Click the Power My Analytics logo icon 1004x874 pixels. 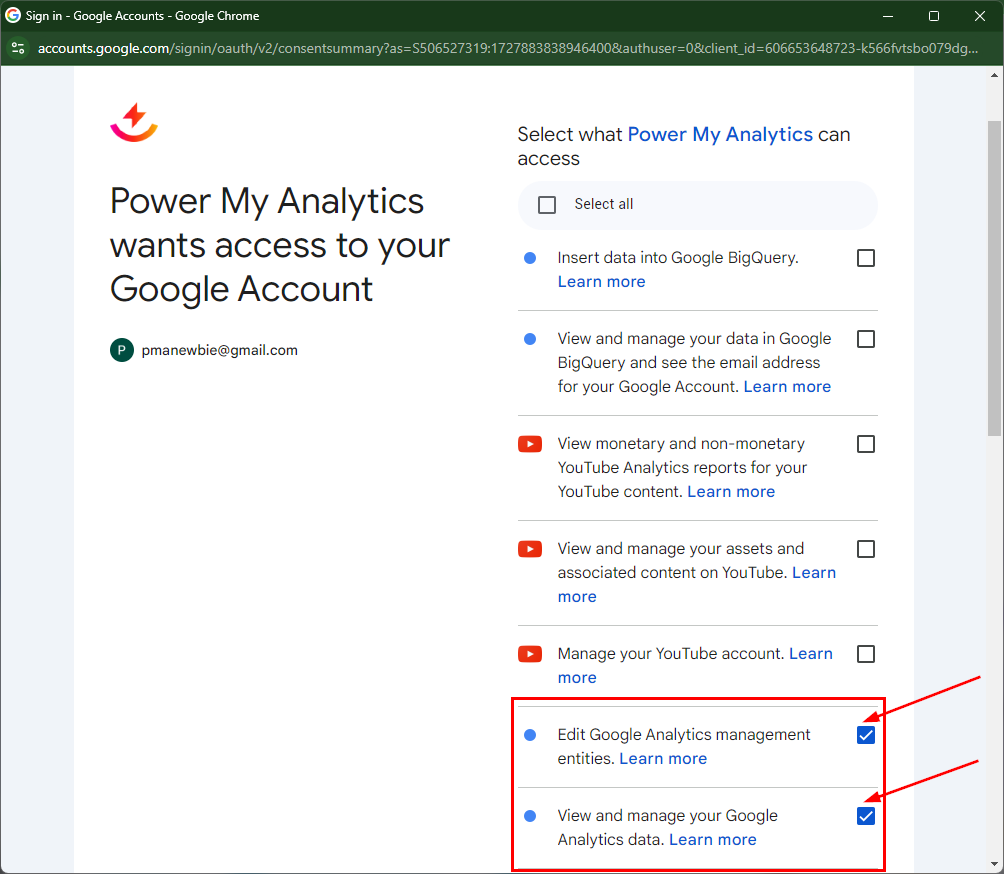(x=133, y=123)
